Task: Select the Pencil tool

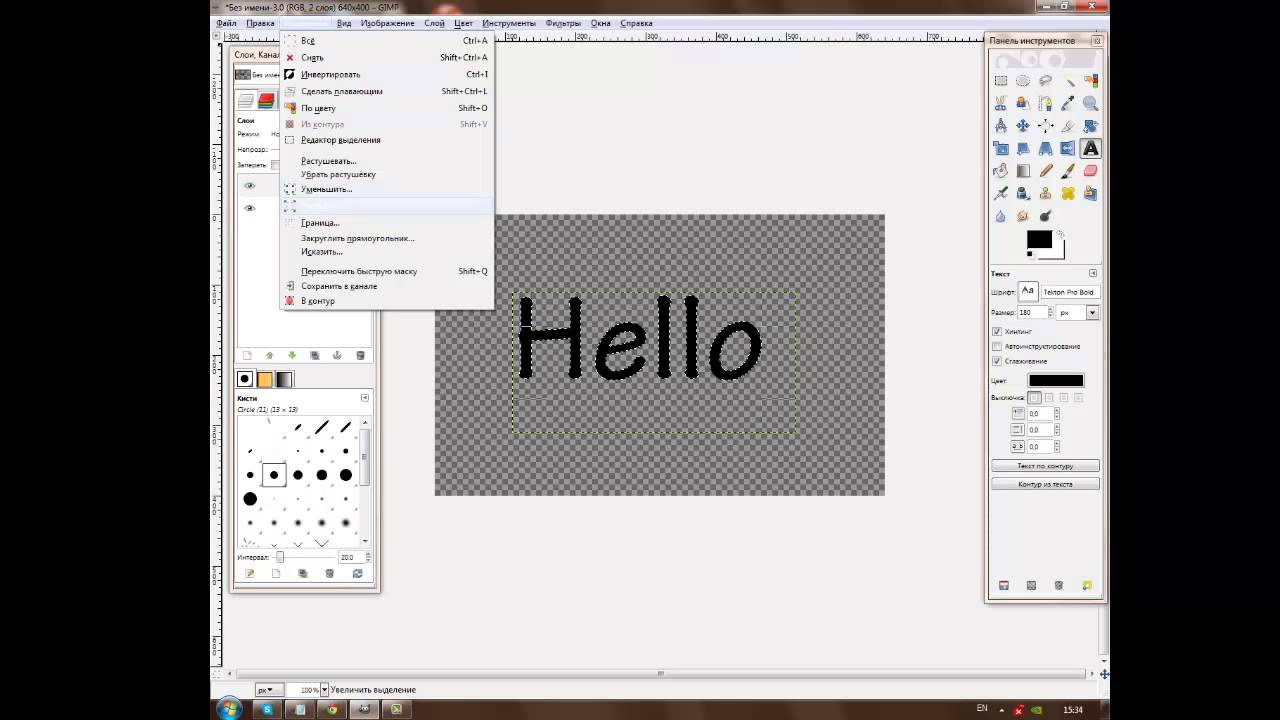Action: pyautogui.click(x=1046, y=171)
